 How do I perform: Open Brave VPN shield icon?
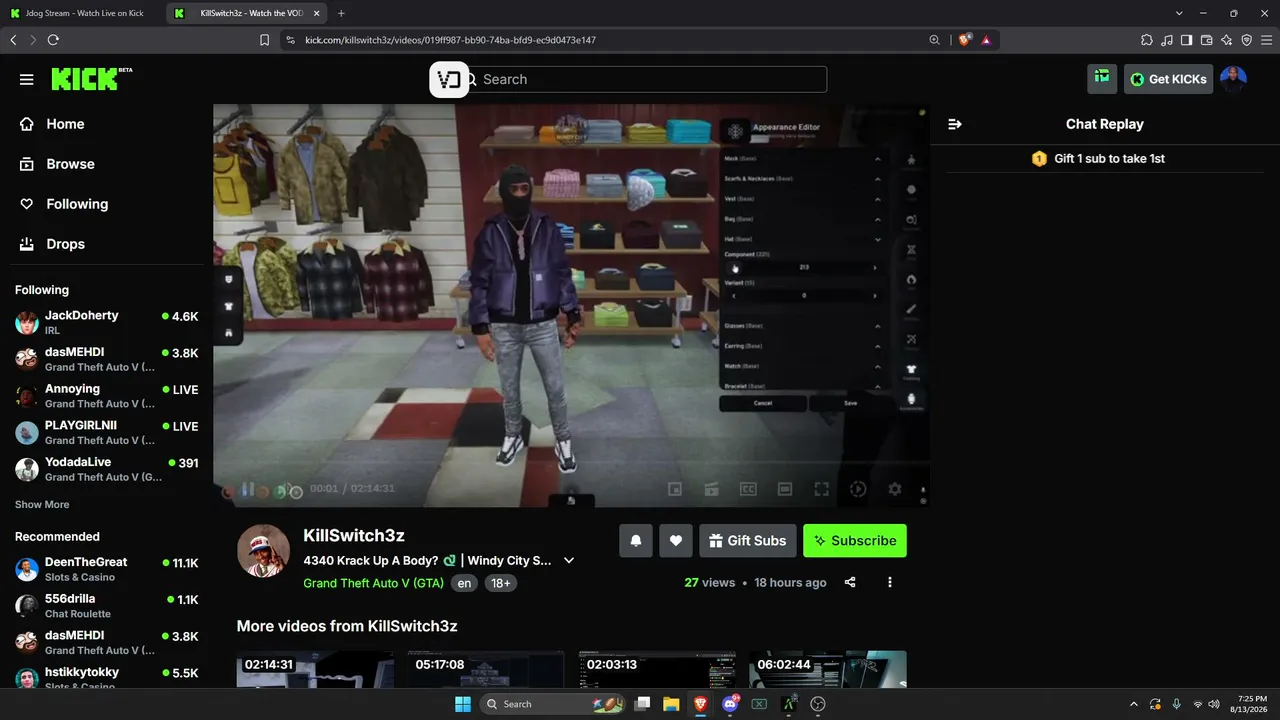click(x=1247, y=40)
